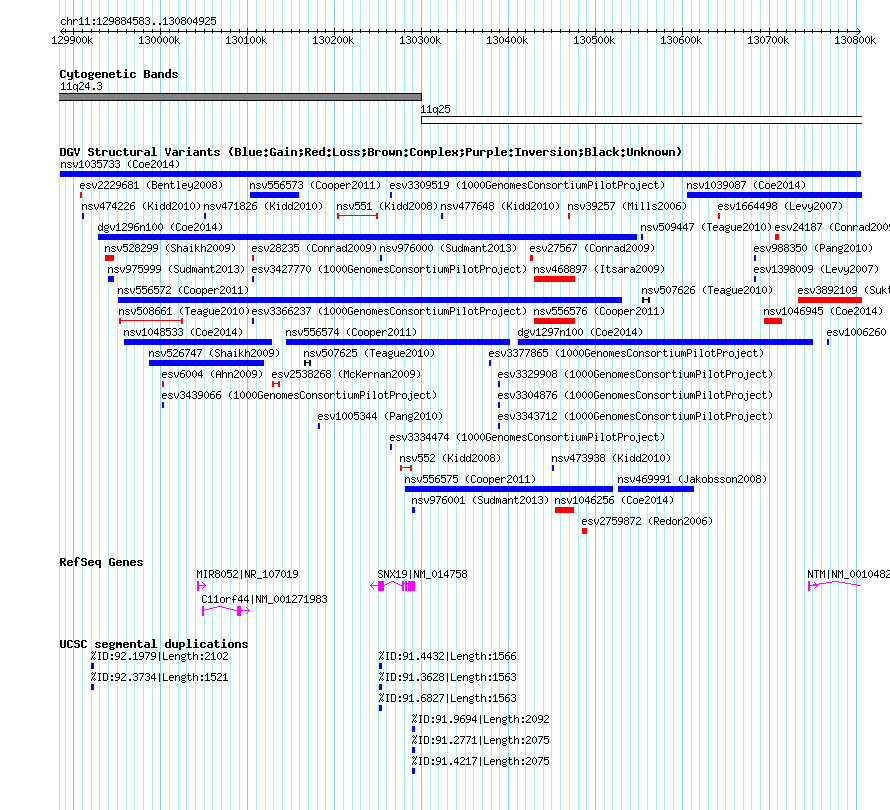The height and width of the screenshot is (810, 890).
Task: Open nsv976000 (Sudmant2013) variant label
Action: (x=448, y=248)
